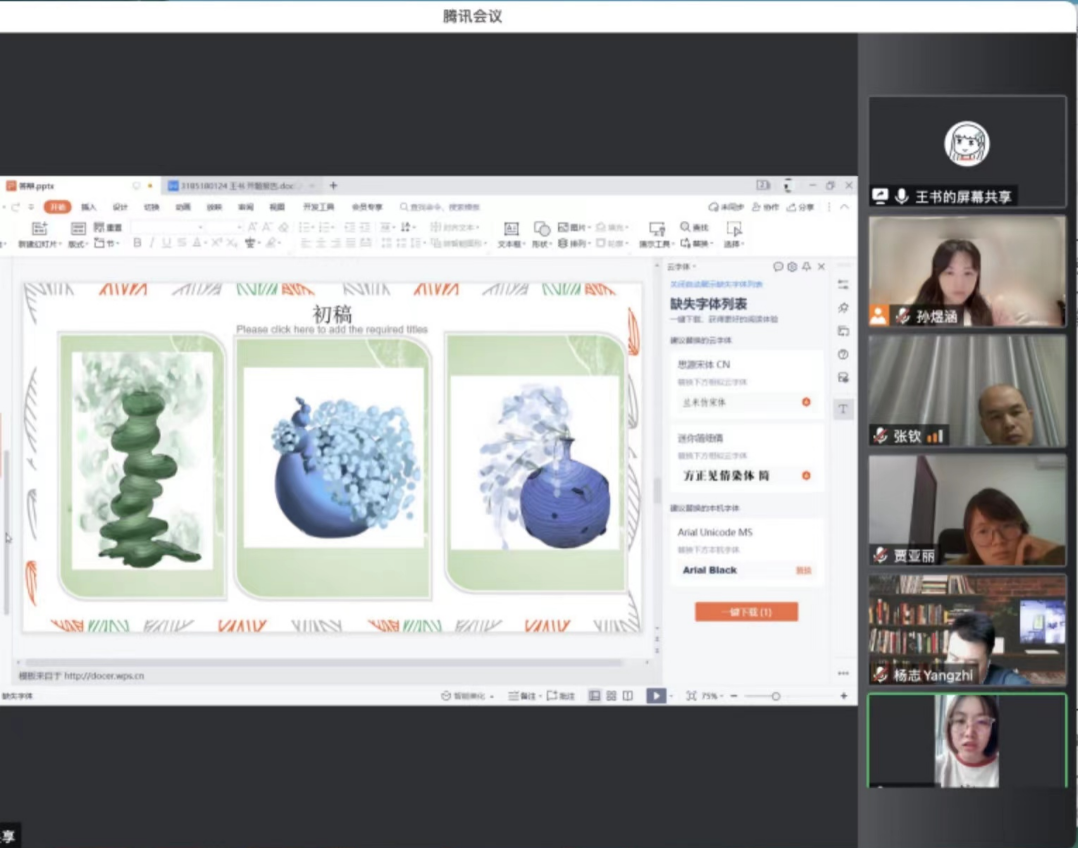Open the font (T) sidebar panel icon
1080x849 pixels.
[843, 408]
